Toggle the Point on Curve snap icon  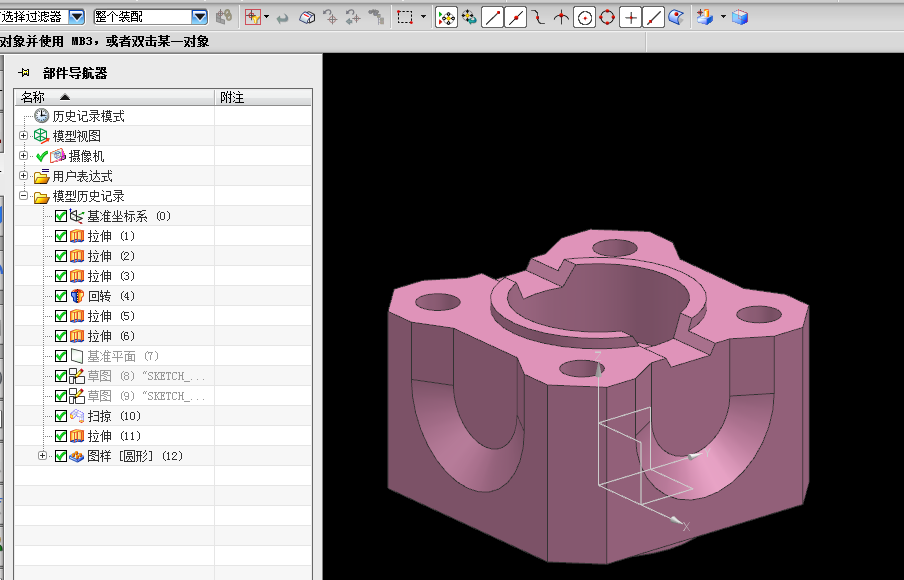pyautogui.click(x=654, y=17)
